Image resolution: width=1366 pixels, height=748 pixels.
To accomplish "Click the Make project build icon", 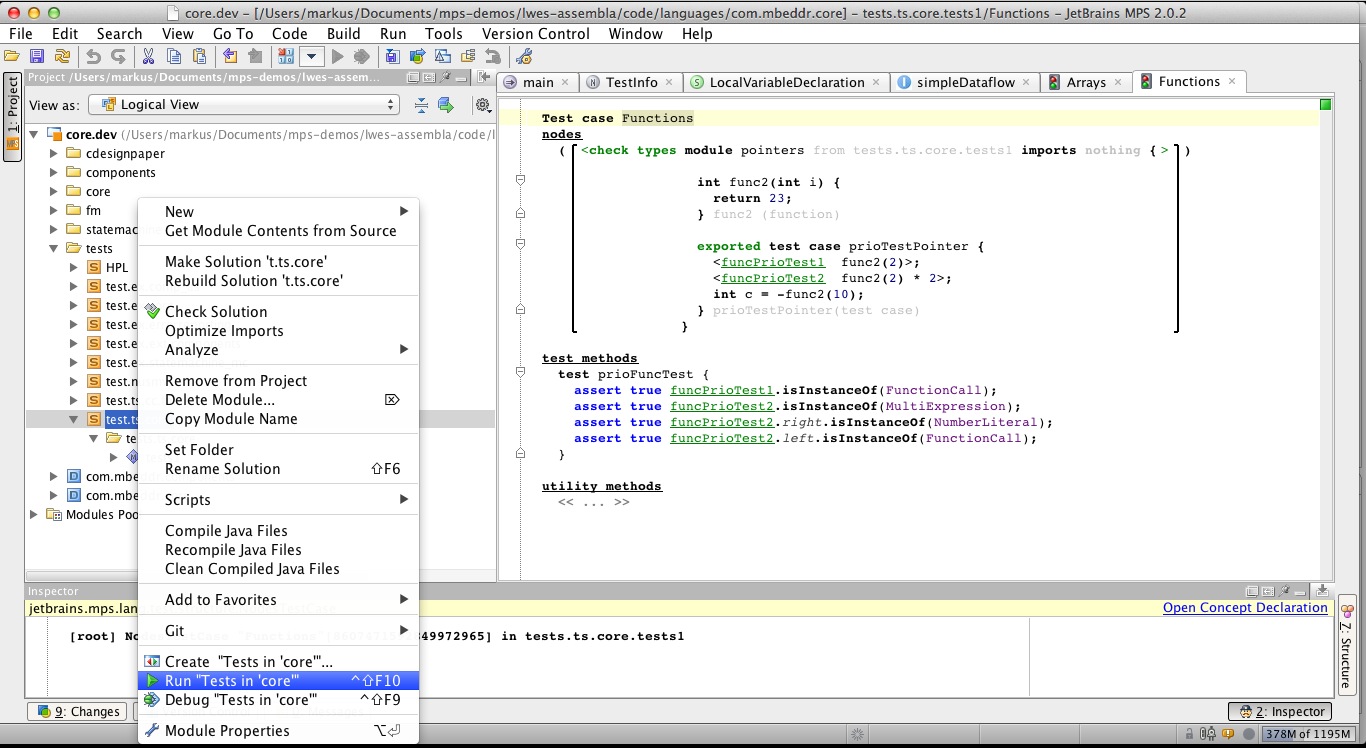I will [x=285, y=57].
